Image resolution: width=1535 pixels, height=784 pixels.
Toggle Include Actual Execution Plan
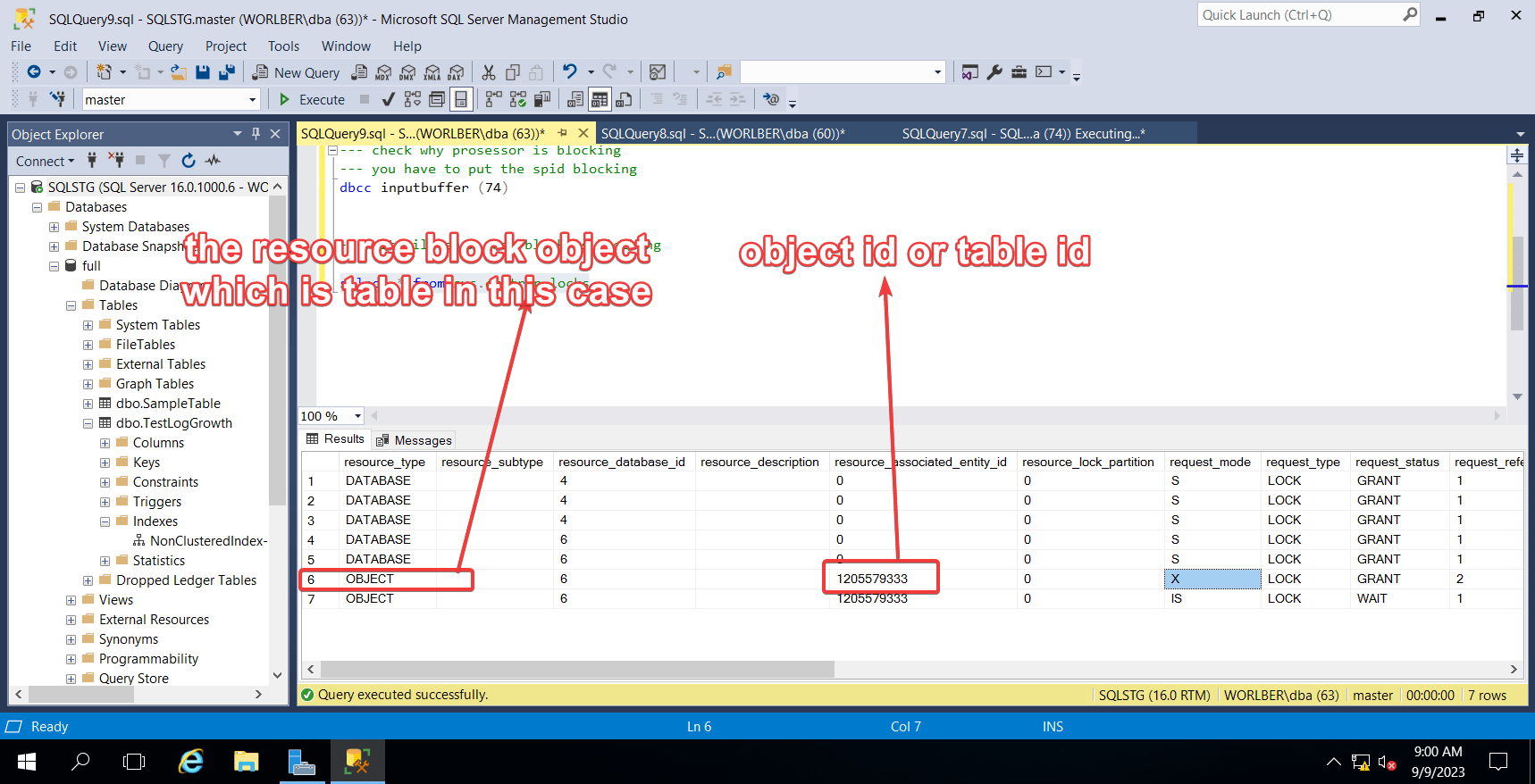493,99
